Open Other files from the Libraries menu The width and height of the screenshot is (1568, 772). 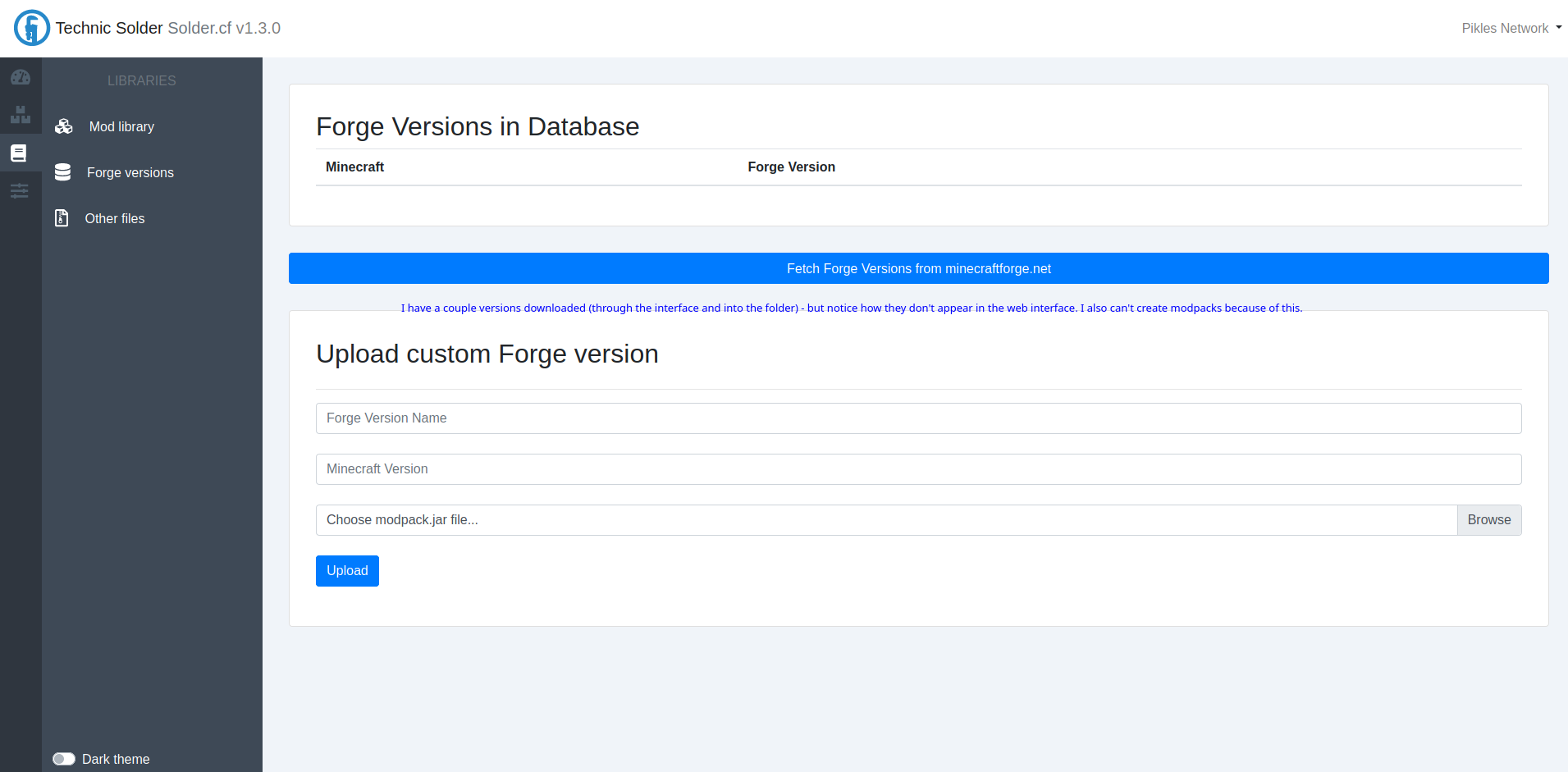point(114,218)
